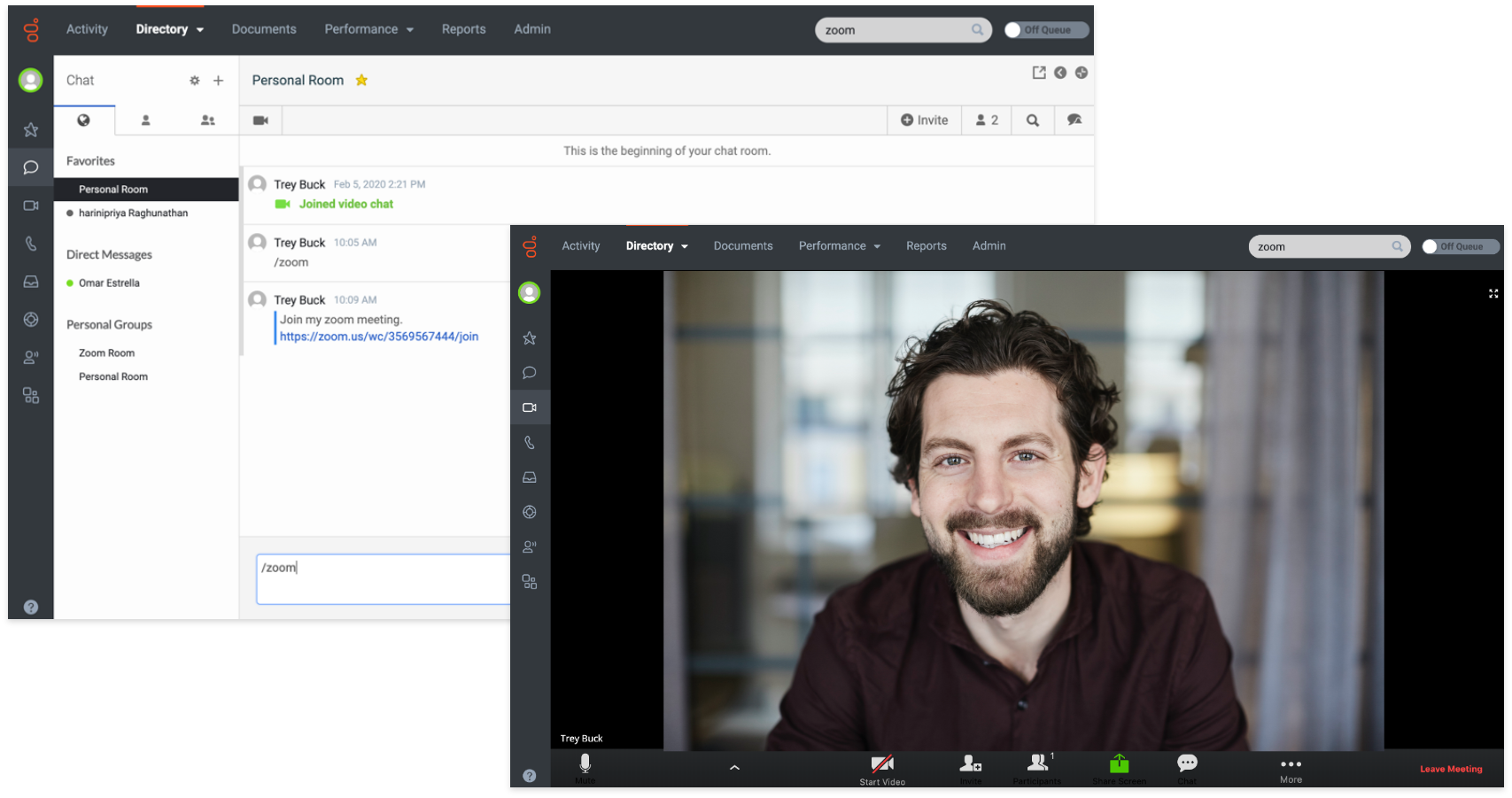The width and height of the screenshot is (1512, 798).
Task: Toggle Off Queue switch in back window
Action: coord(1047,30)
